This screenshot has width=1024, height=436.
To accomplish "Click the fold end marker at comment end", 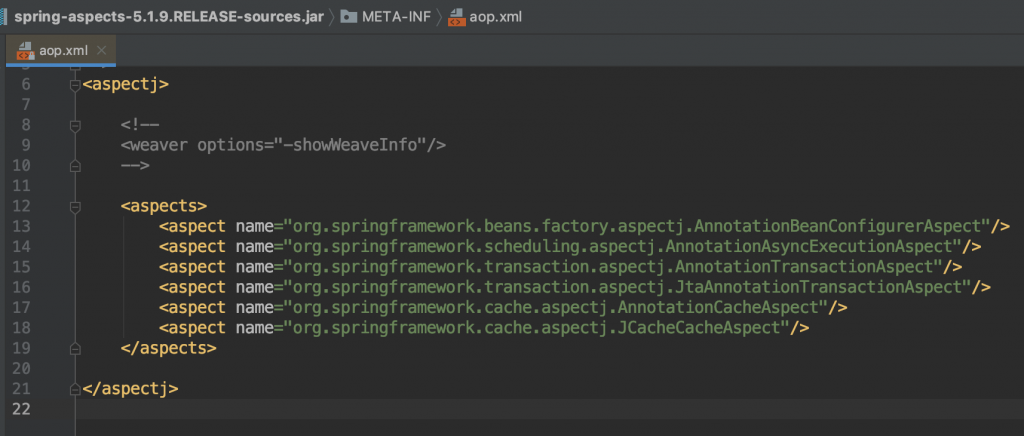I will 74,166.
